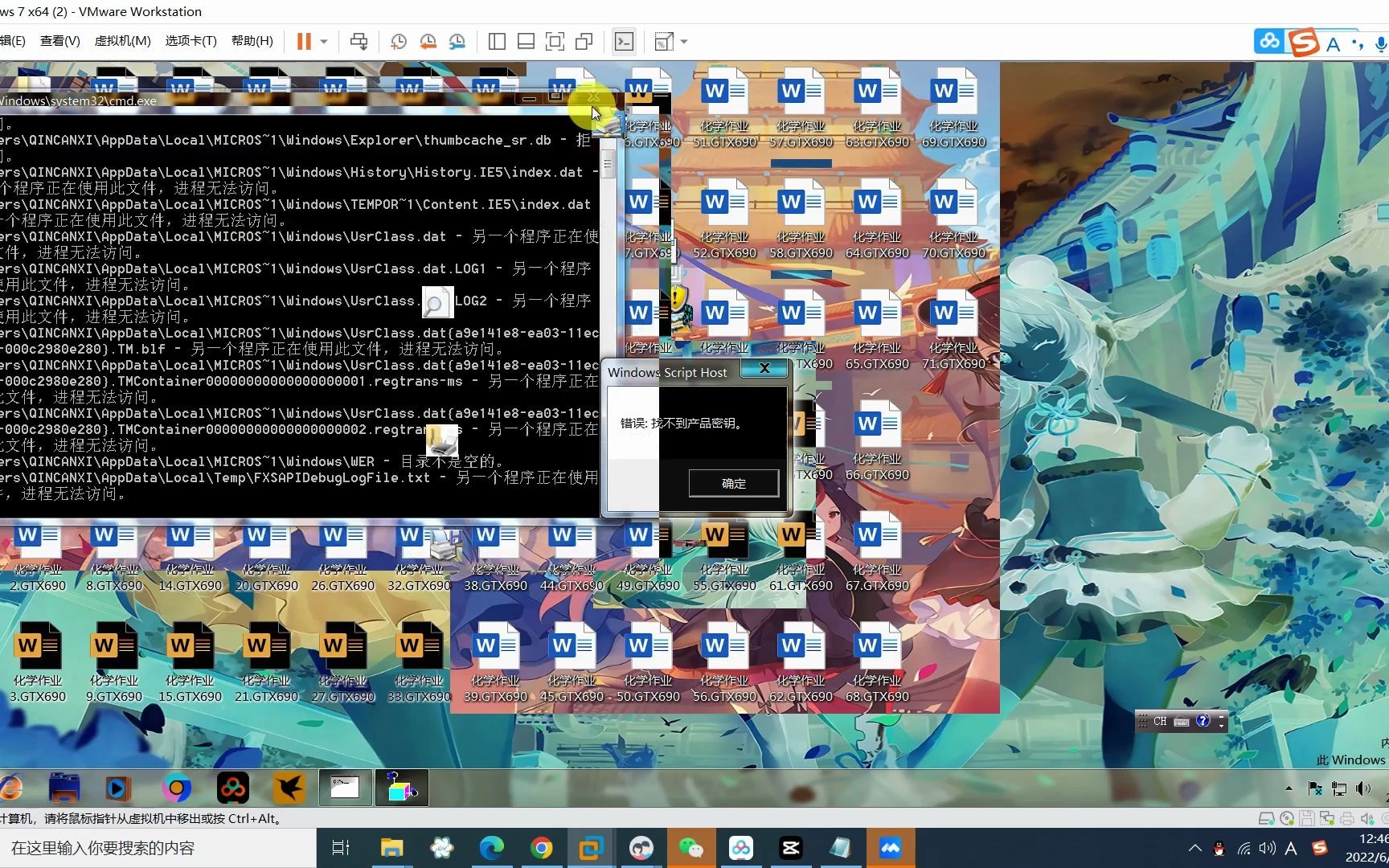Click the guest network tray icon
The width and height of the screenshot is (1389, 868).
tap(1339, 788)
